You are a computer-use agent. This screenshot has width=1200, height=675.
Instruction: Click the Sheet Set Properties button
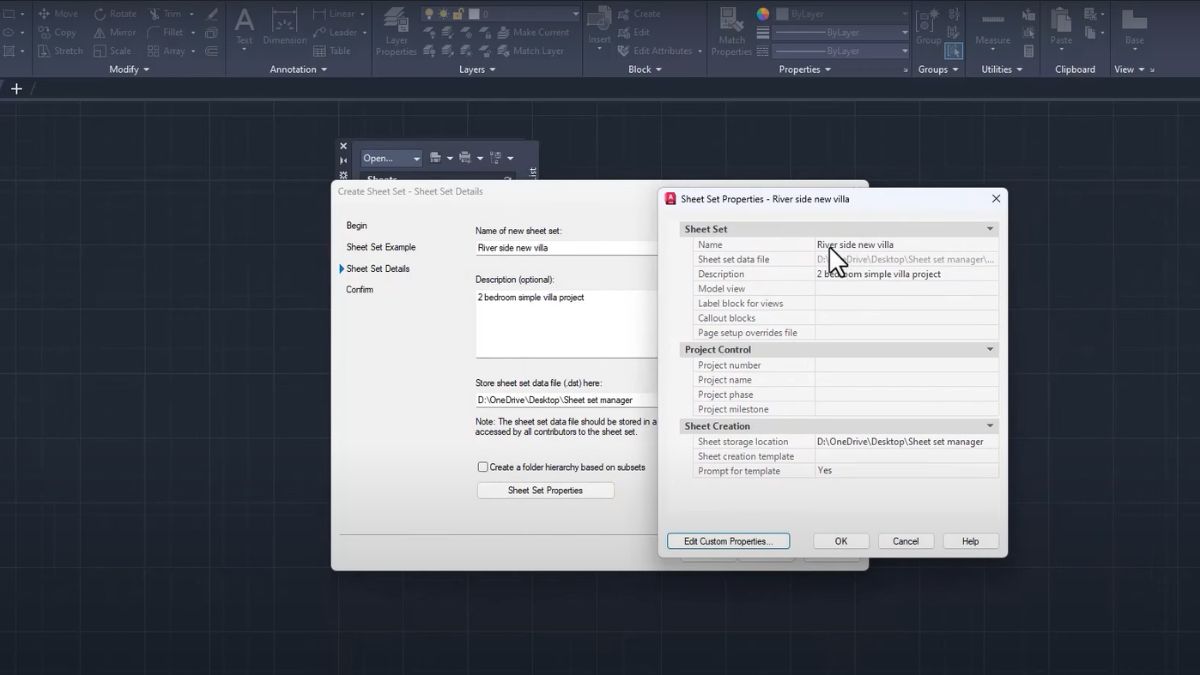point(546,490)
